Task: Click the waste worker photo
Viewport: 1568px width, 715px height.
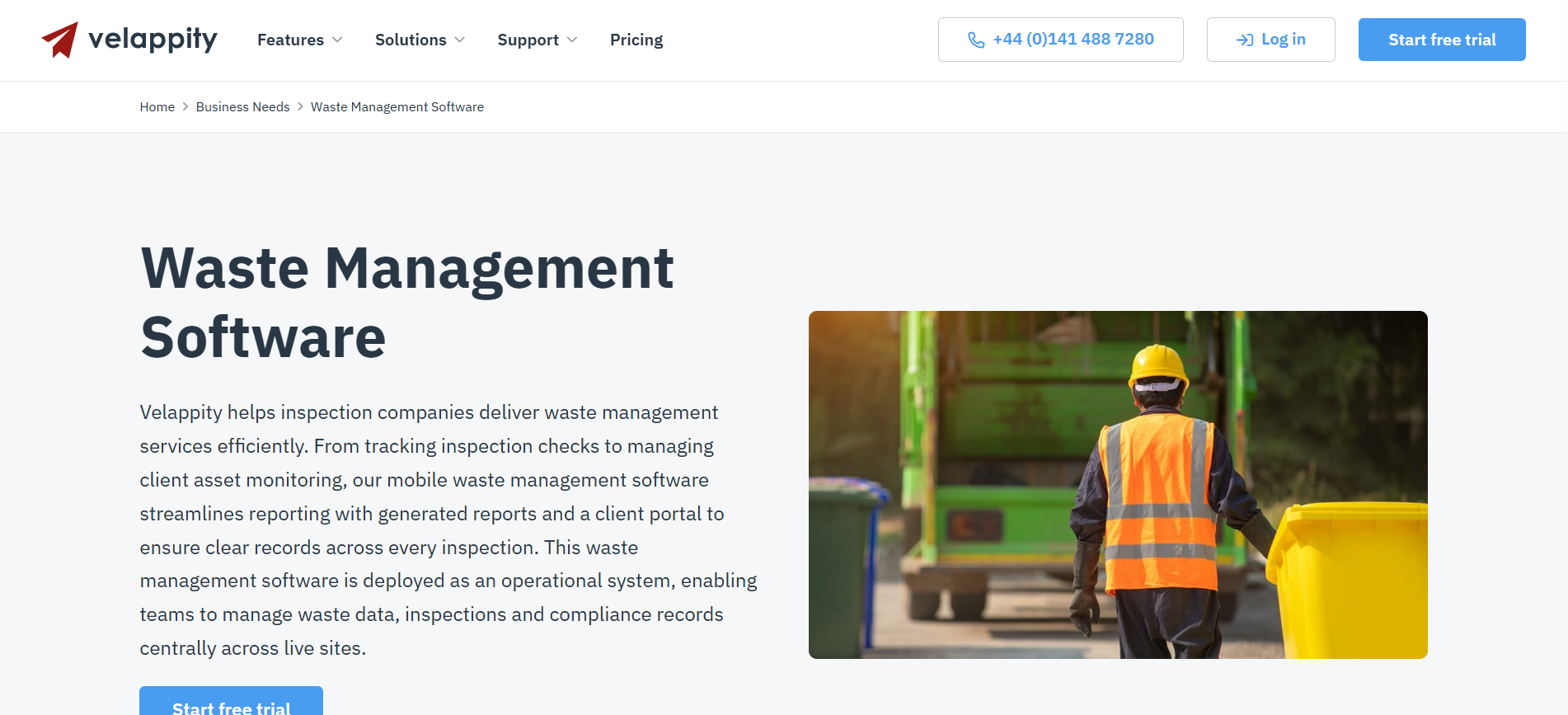Action: click(x=1118, y=485)
